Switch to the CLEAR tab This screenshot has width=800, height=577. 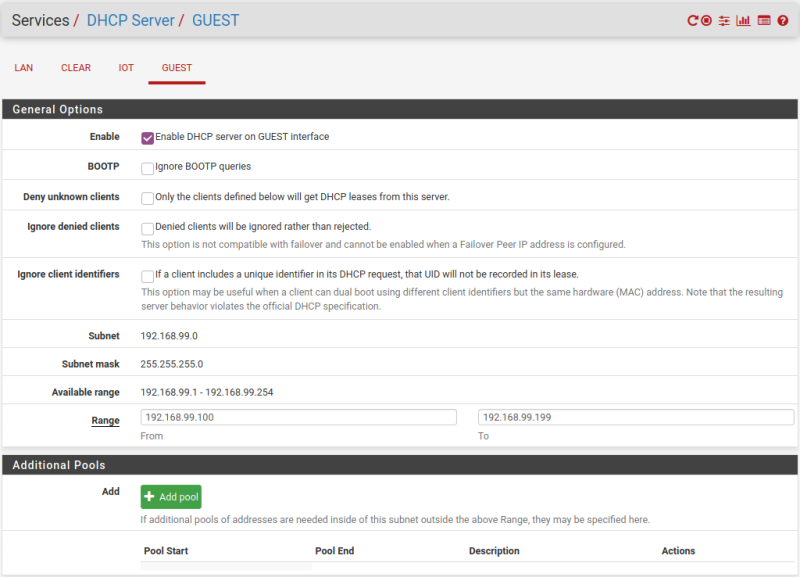(76, 68)
